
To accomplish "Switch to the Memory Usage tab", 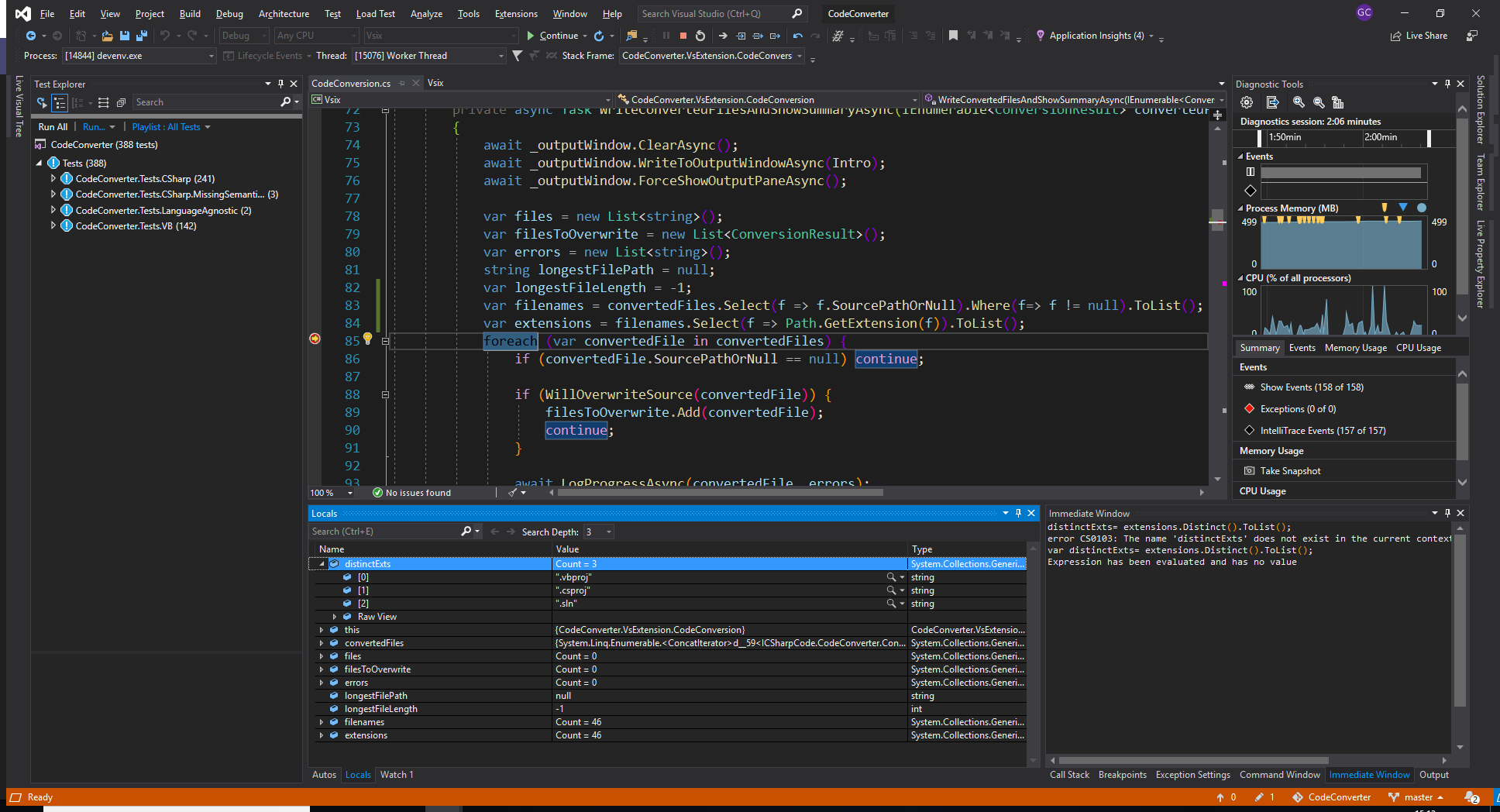I will (1355, 347).
